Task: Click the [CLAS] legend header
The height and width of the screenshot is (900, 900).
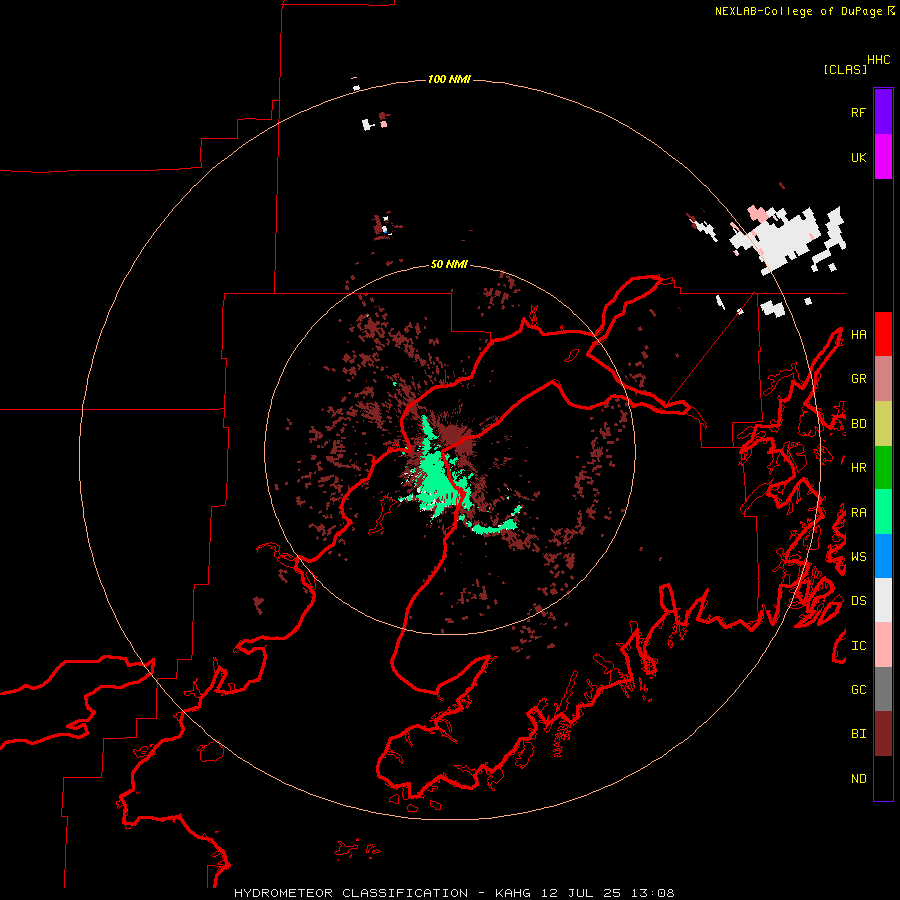Action: pos(845,70)
